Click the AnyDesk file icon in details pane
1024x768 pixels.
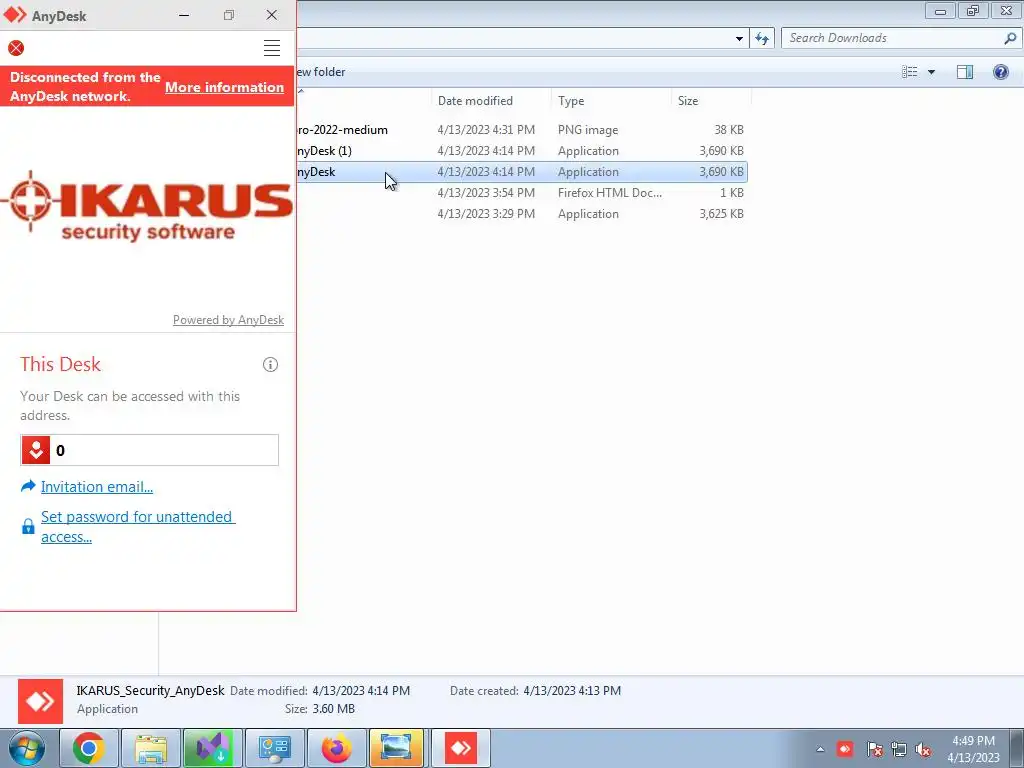click(x=40, y=701)
